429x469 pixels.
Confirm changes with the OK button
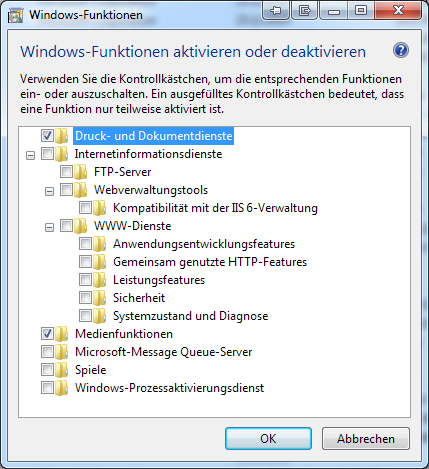[268, 439]
